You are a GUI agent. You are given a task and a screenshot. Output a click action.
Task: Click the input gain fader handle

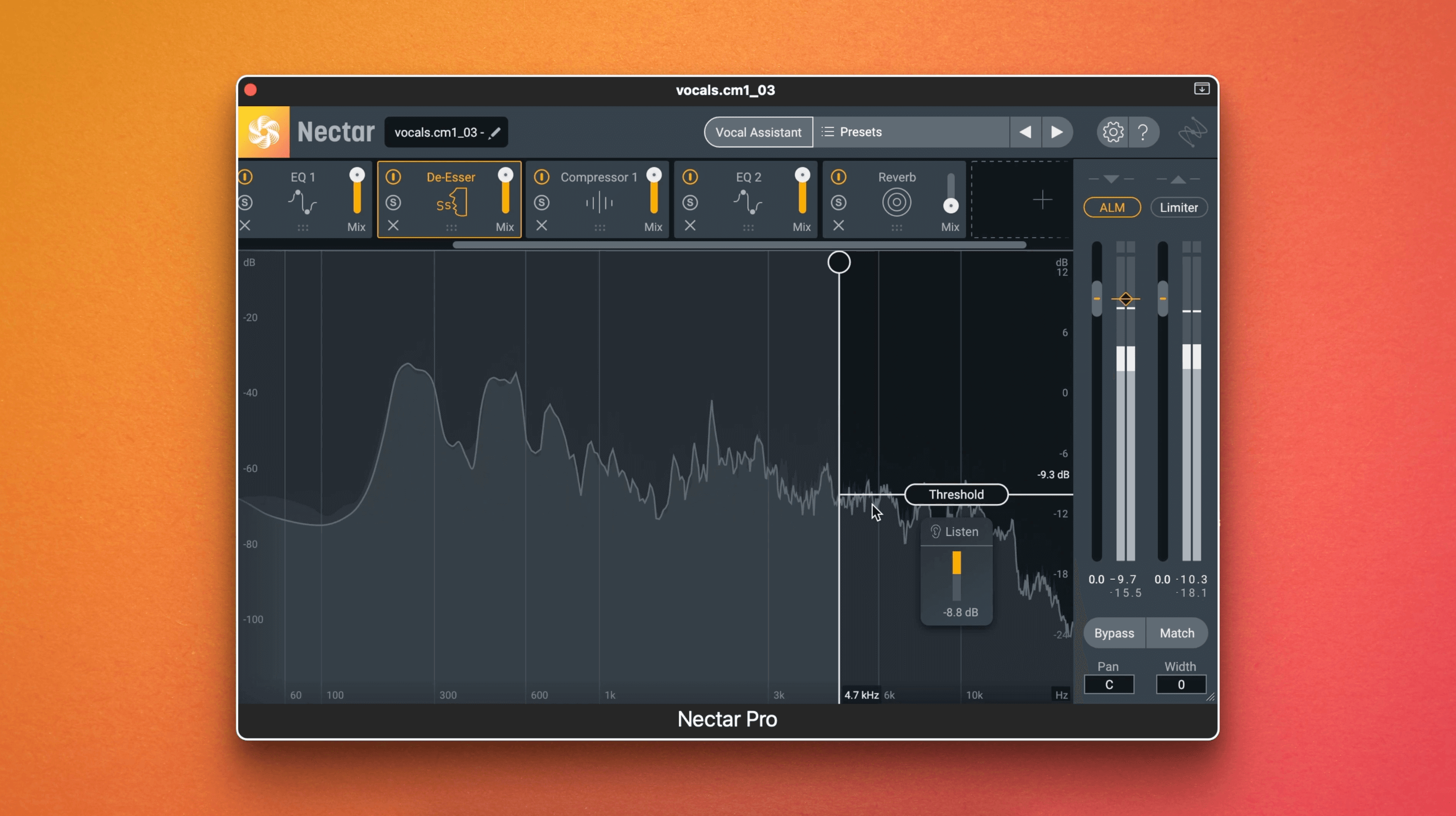1097,298
